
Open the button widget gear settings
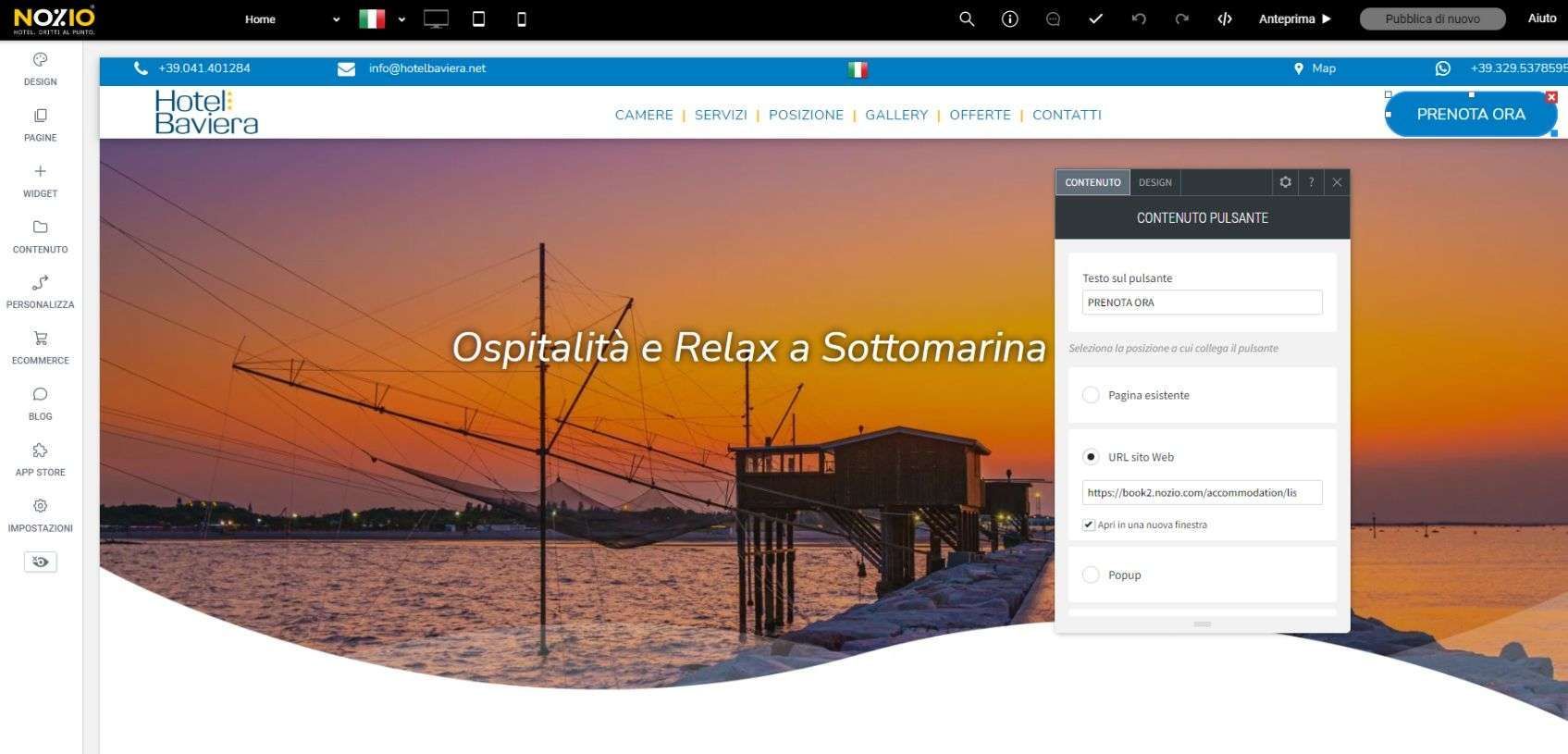(1285, 182)
